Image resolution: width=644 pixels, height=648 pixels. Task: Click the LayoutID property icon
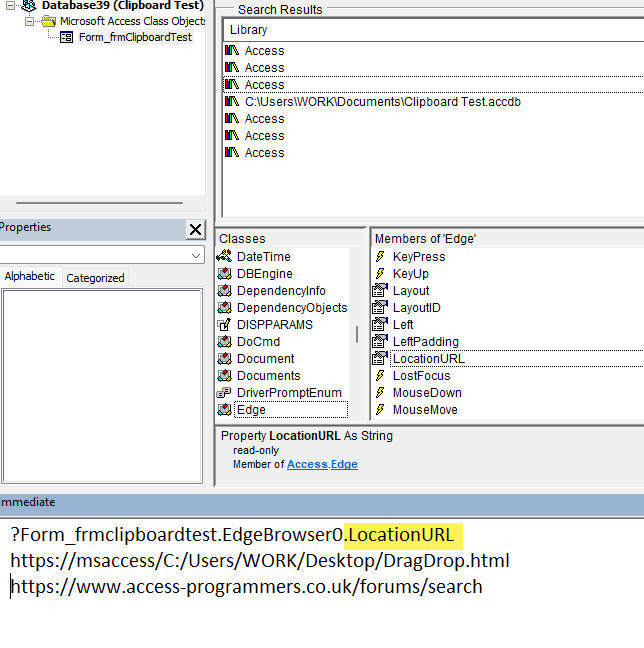pos(380,307)
